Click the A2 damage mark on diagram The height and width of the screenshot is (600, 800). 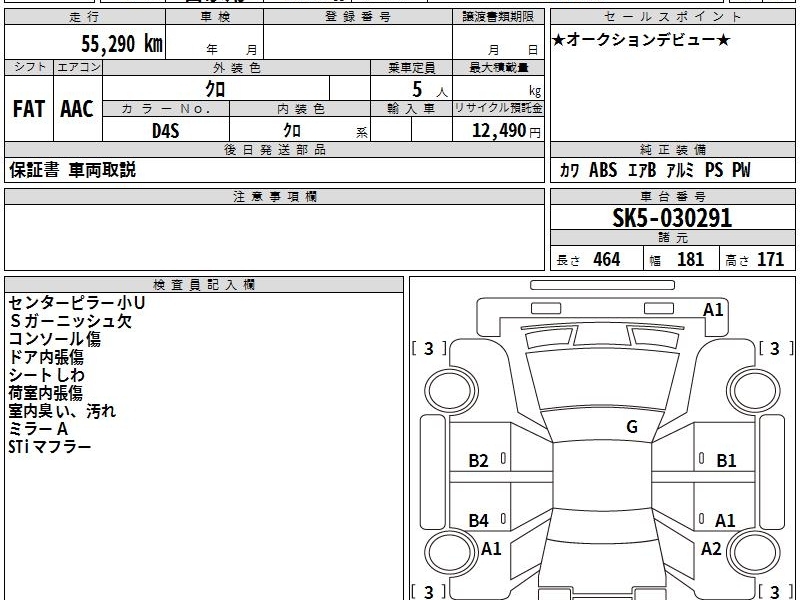pos(711,549)
